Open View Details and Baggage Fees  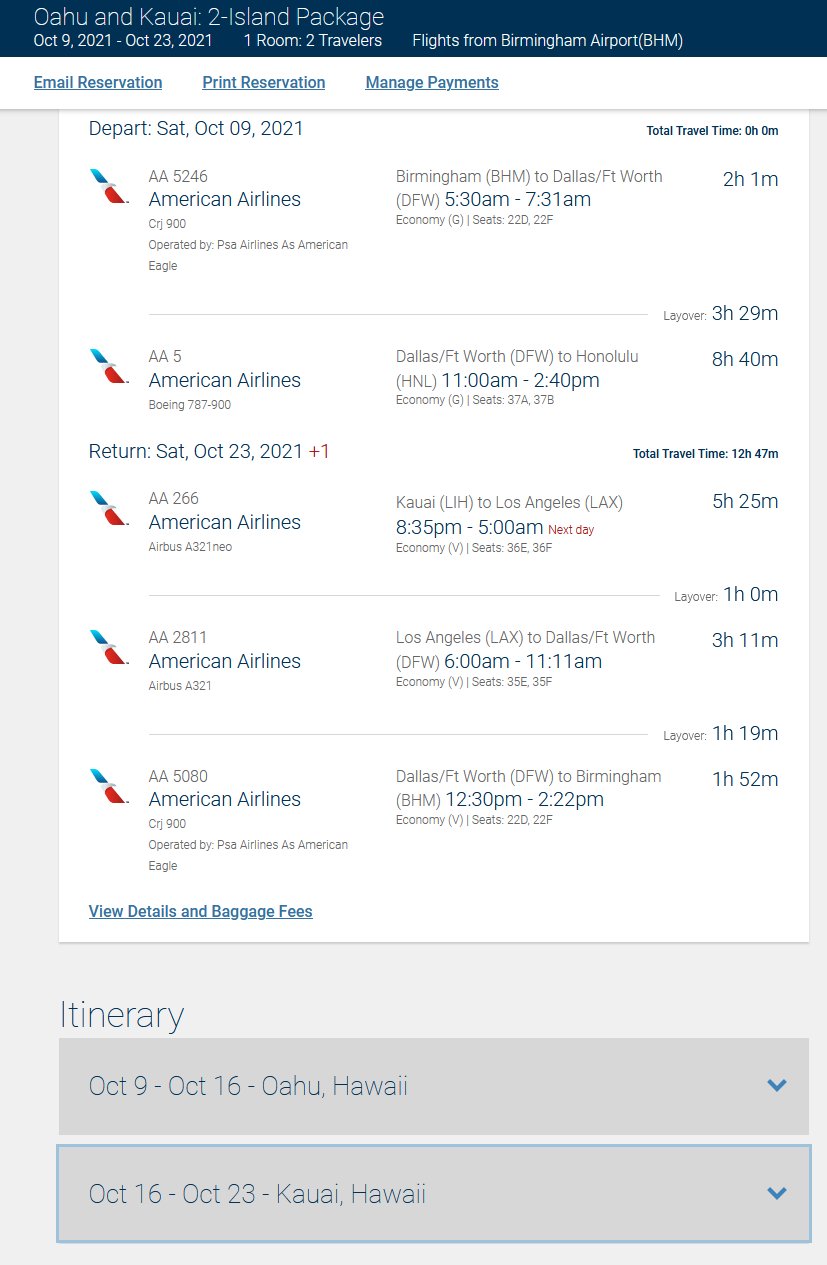(201, 911)
